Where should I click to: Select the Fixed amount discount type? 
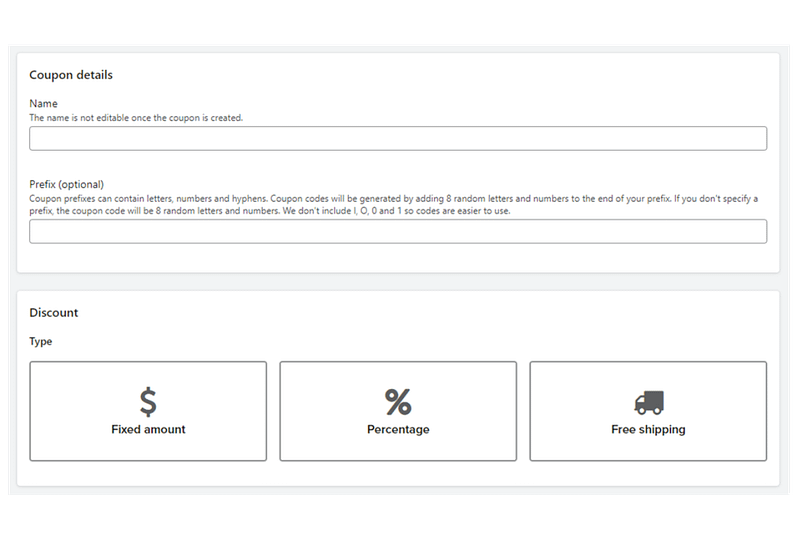(x=148, y=411)
